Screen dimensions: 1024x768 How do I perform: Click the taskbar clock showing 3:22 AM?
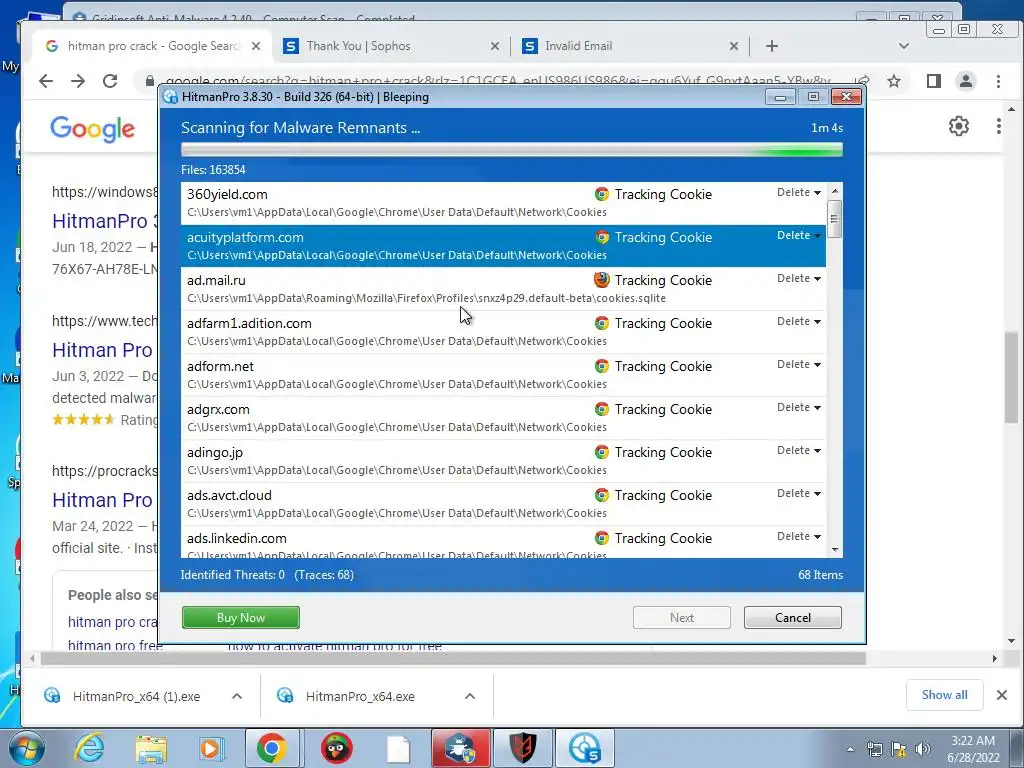[x=973, y=748]
